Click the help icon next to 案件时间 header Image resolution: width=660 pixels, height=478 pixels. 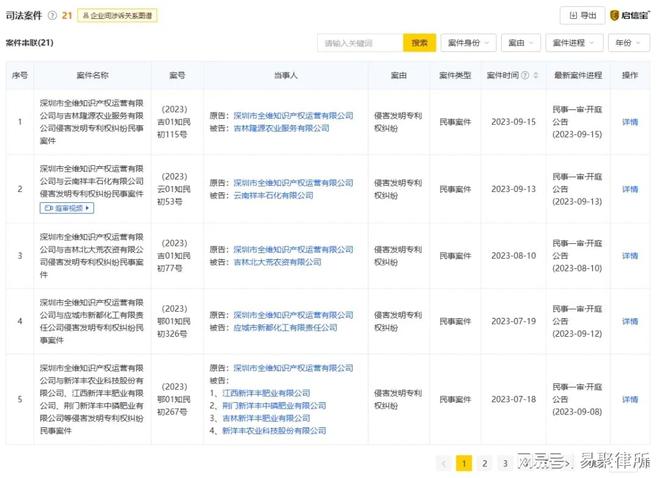click(525, 75)
